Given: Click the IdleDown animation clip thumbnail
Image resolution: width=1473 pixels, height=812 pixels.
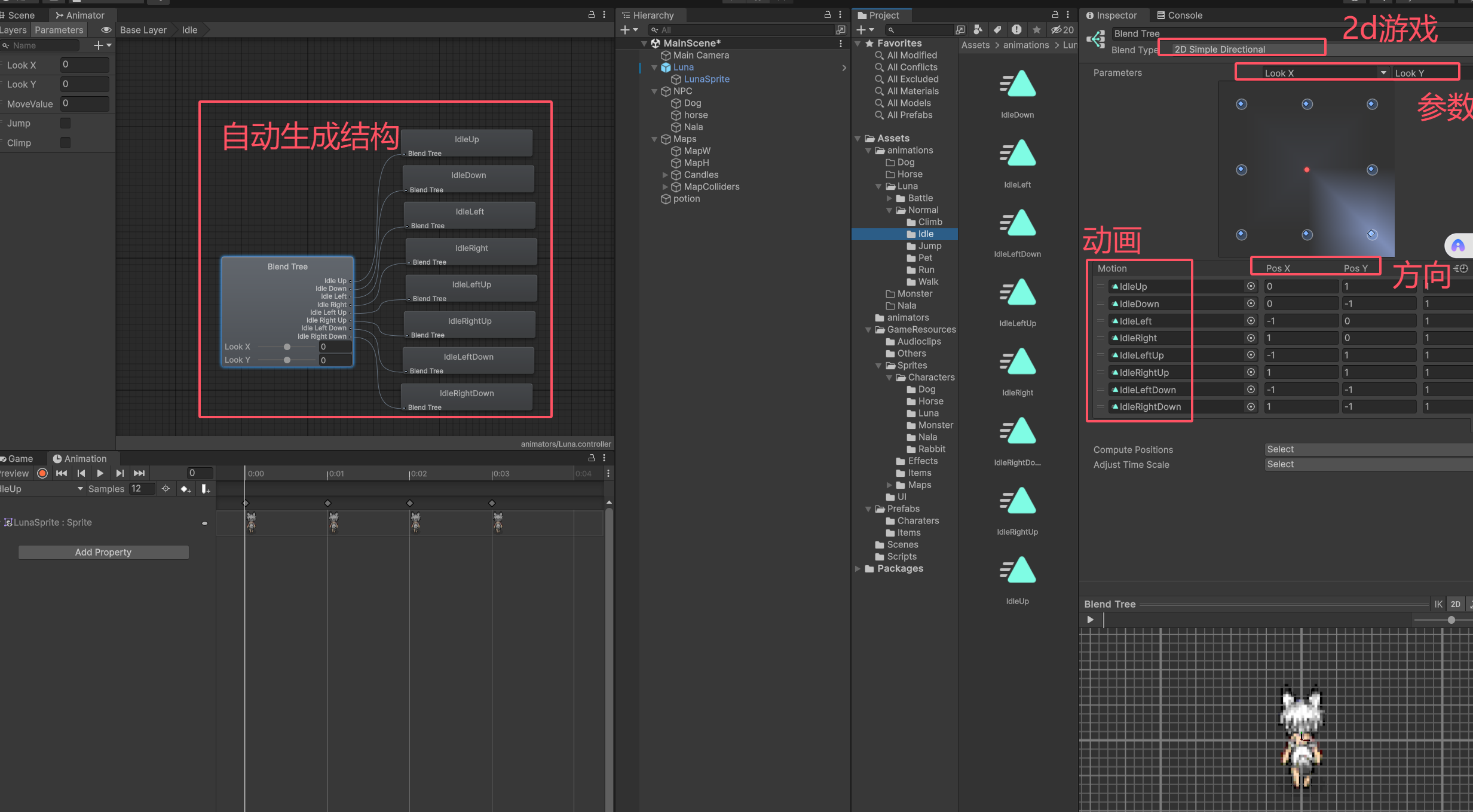Looking at the screenshot, I should (x=1017, y=85).
